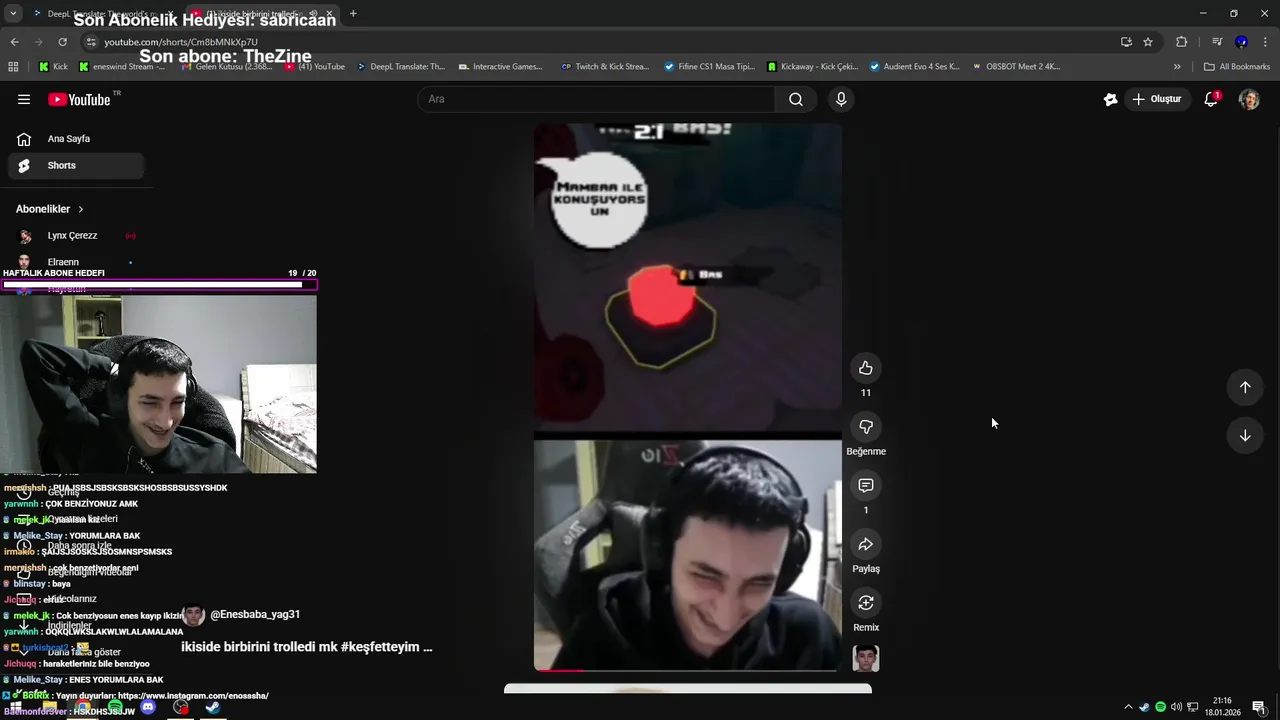Go back in browser history

click(14, 42)
